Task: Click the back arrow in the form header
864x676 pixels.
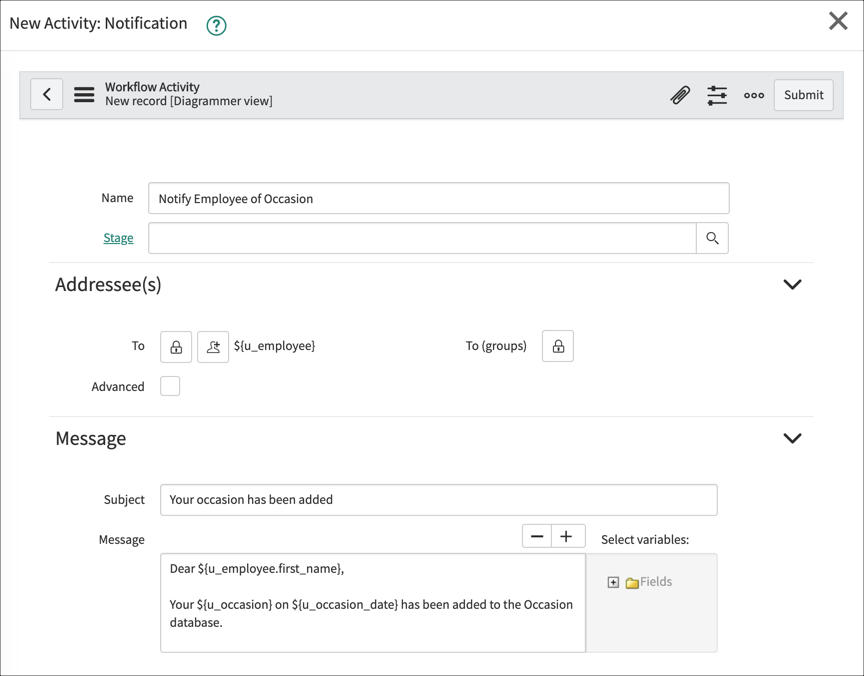Action: [x=47, y=94]
